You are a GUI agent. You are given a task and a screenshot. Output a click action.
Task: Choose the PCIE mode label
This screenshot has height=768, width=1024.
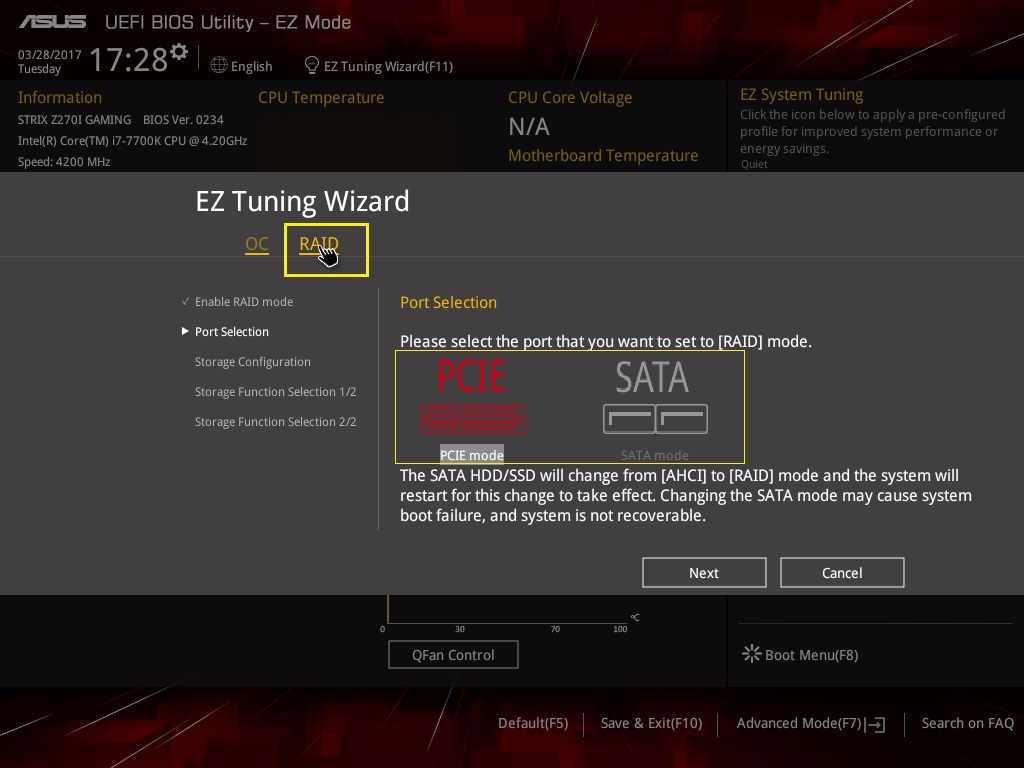472,455
